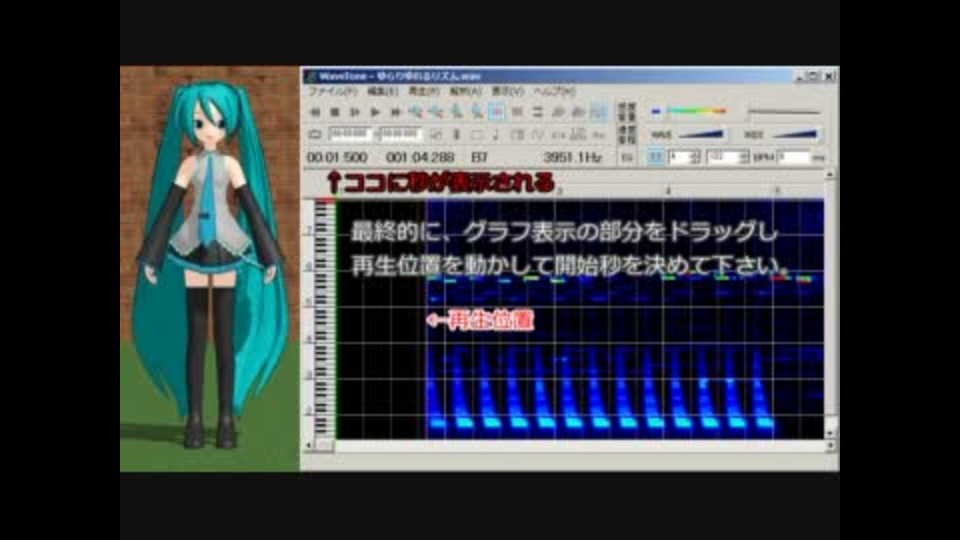Image resolution: width=960 pixels, height=540 pixels.
Task: Click the BPM value field
Action: coord(793,157)
